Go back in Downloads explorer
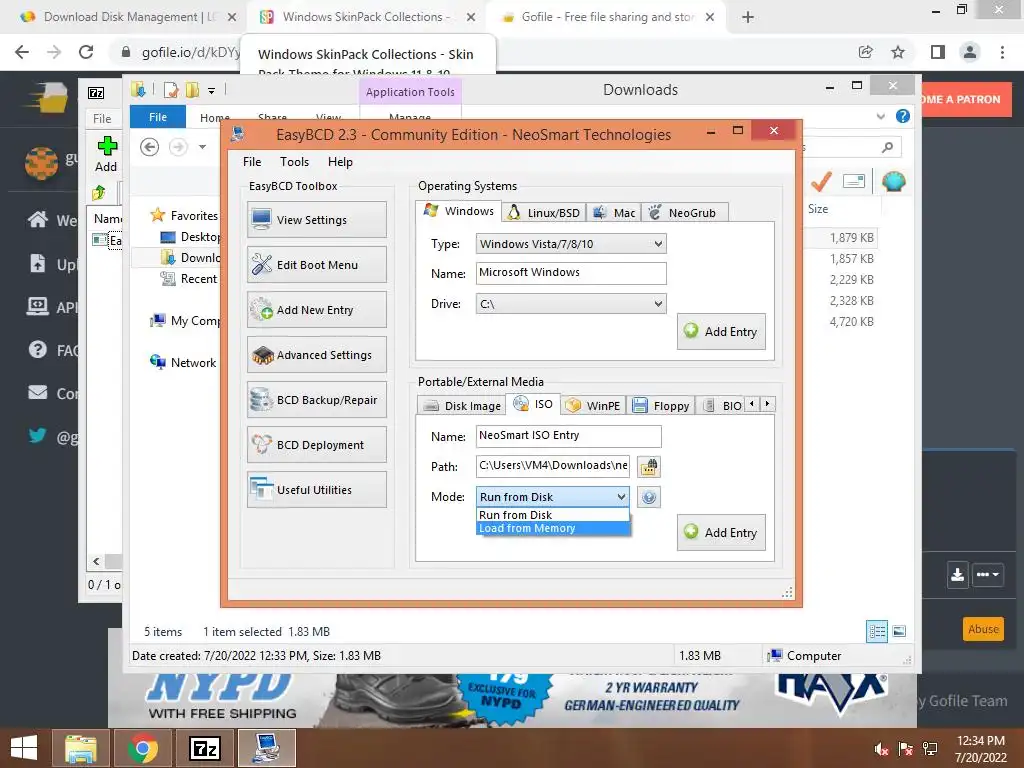Image resolution: width=1024 pixels, height=768 pixels. coord(150,147)
